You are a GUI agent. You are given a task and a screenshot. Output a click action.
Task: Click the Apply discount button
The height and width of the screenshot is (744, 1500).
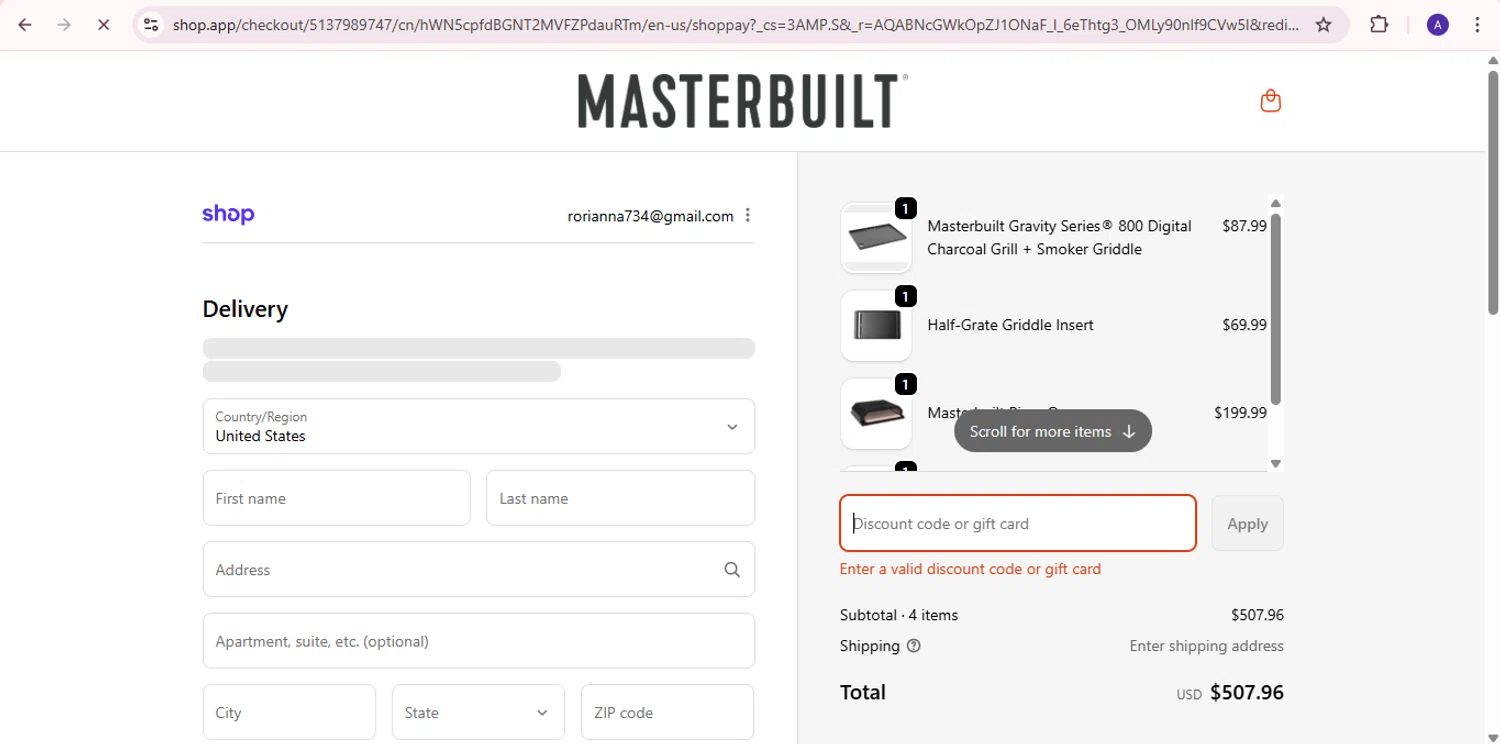pos(1247,523)
